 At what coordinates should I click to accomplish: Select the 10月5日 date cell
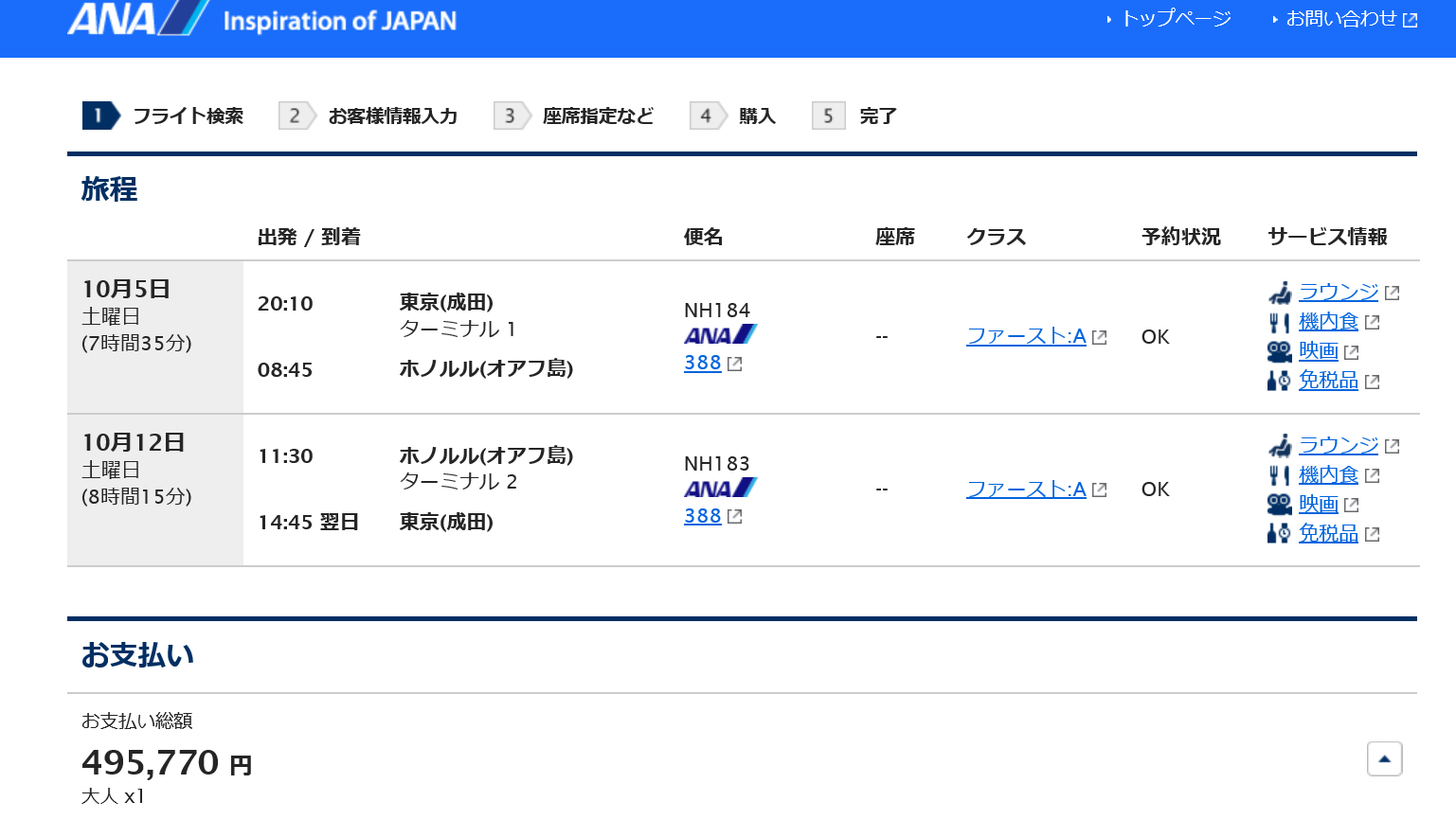coord(155,337)
